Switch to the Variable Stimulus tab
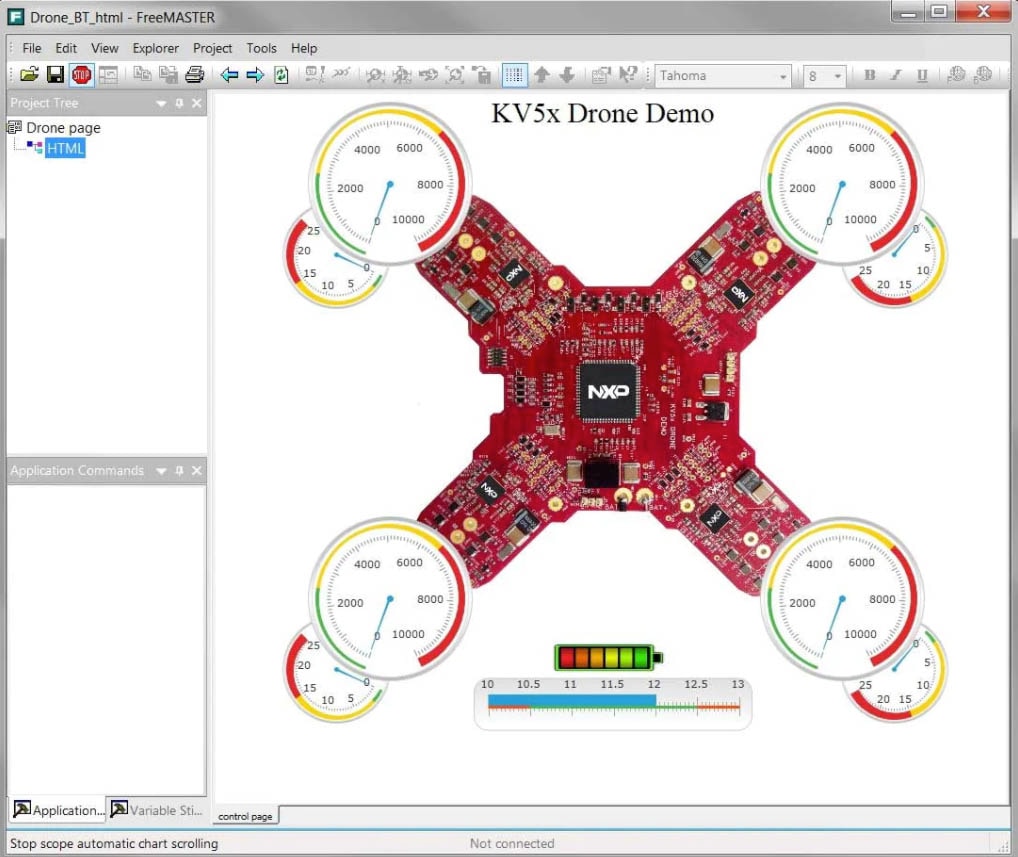This screenshot has width=1018, height=857. point(157,810)
